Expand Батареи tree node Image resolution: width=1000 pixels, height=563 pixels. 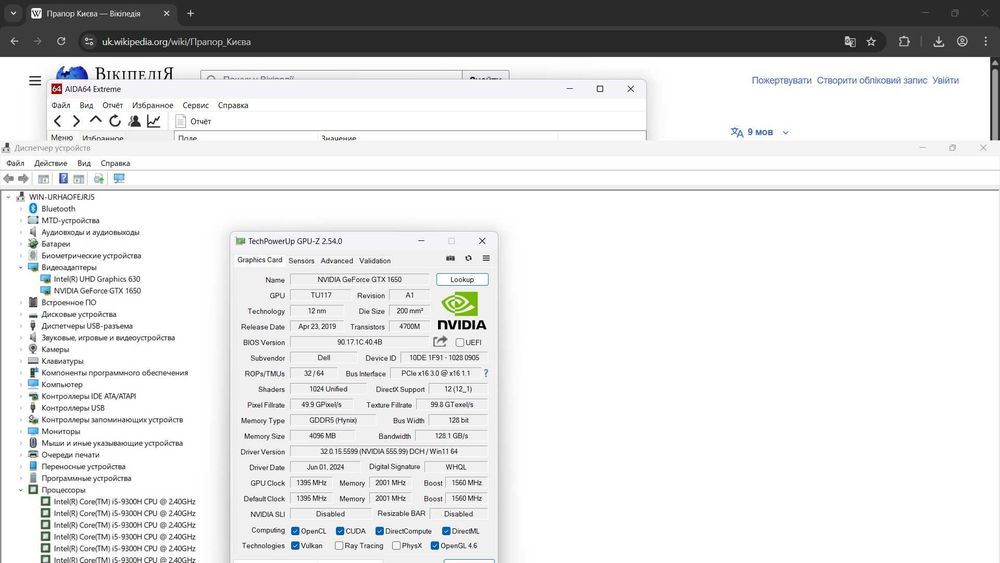pyautogui.click(x=21, y=244)
